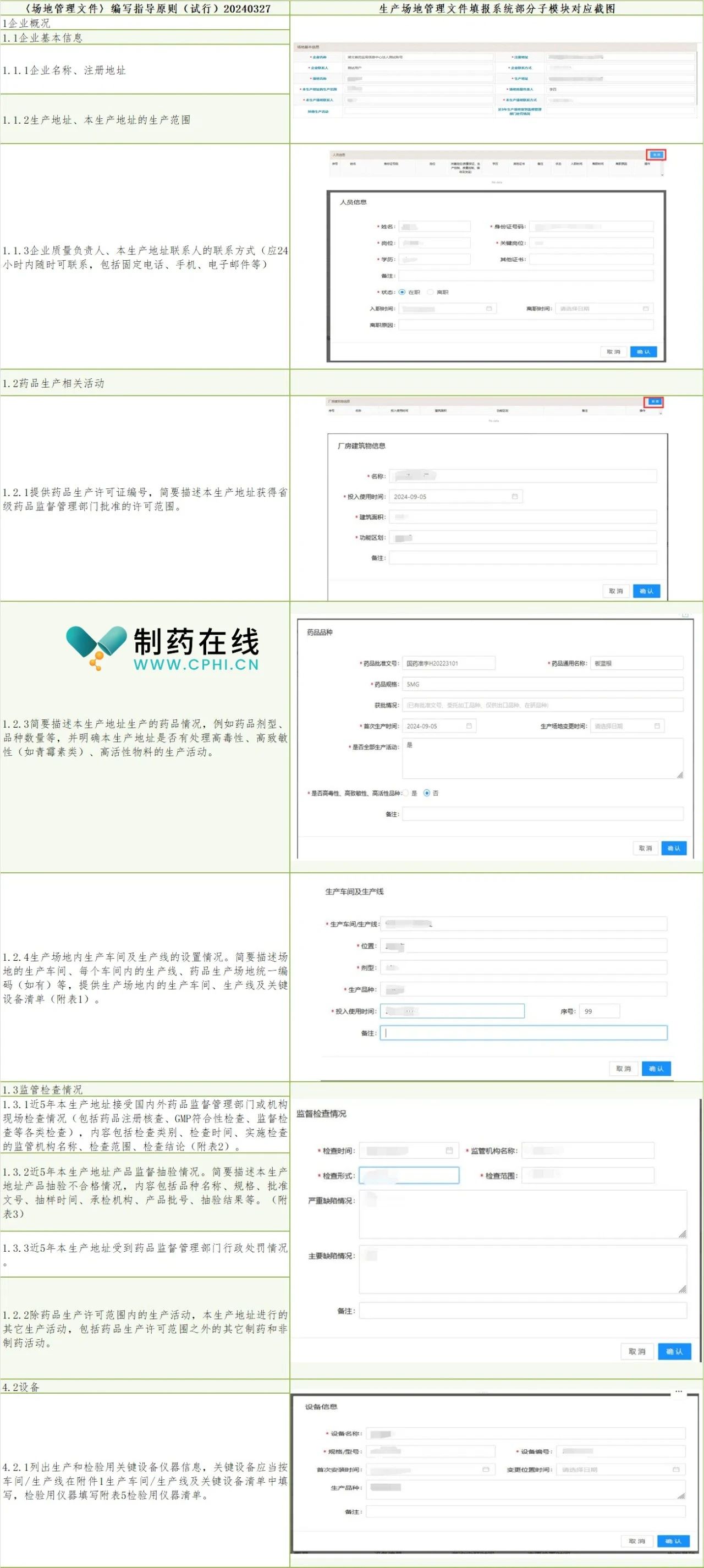Click the 建筑面积 input field
Screen dimensions: 704x1568
[522, 518]
